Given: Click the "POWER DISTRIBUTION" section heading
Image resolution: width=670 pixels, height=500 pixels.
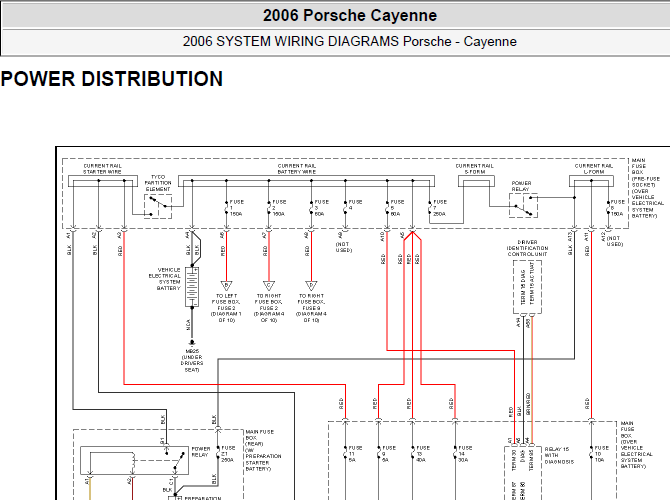Looking at the screenshot, I should point(112,79).
